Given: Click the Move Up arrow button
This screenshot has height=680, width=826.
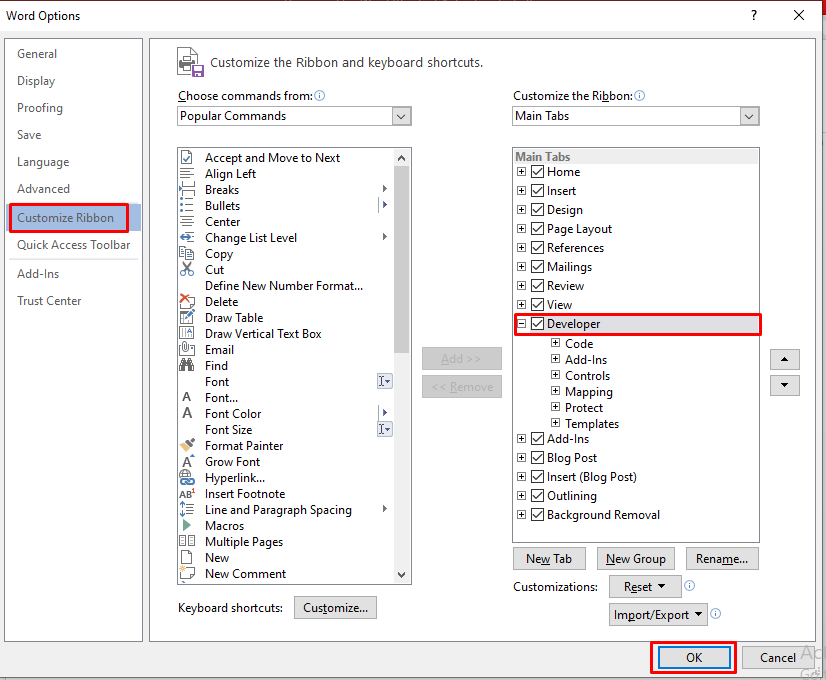Looking at the screenshot, I should 784,359.
